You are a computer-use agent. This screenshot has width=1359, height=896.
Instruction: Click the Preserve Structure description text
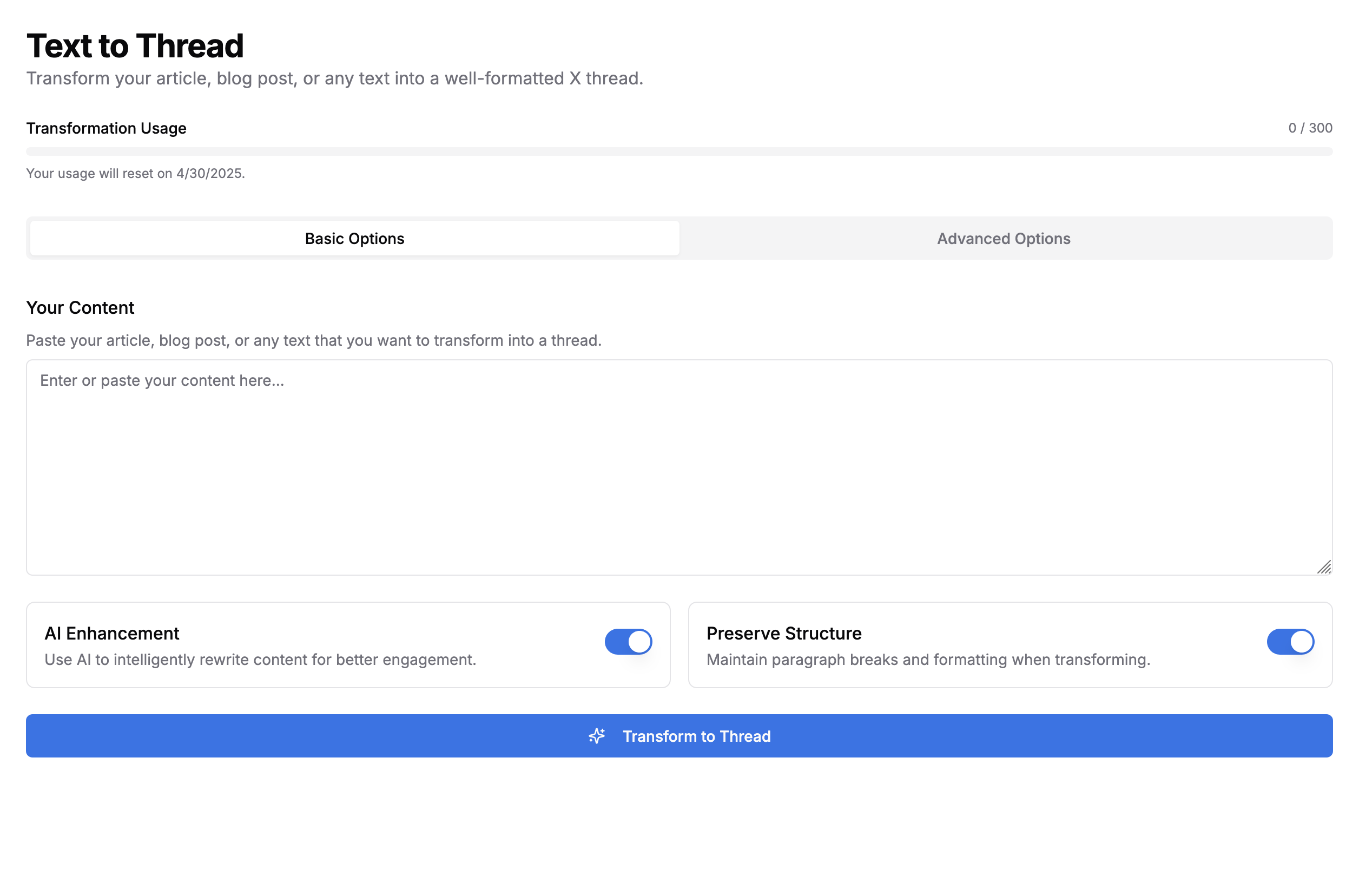[928, 660]
